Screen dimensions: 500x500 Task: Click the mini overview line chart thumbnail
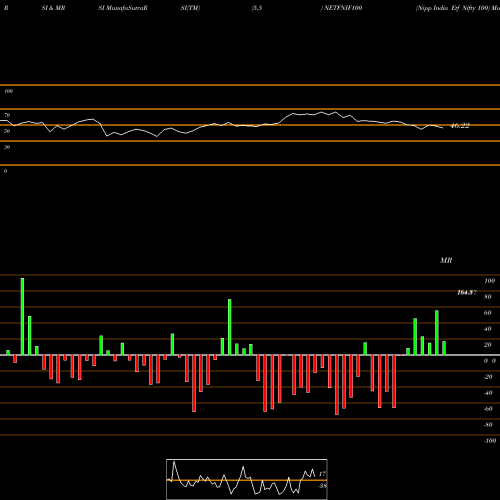247,479
